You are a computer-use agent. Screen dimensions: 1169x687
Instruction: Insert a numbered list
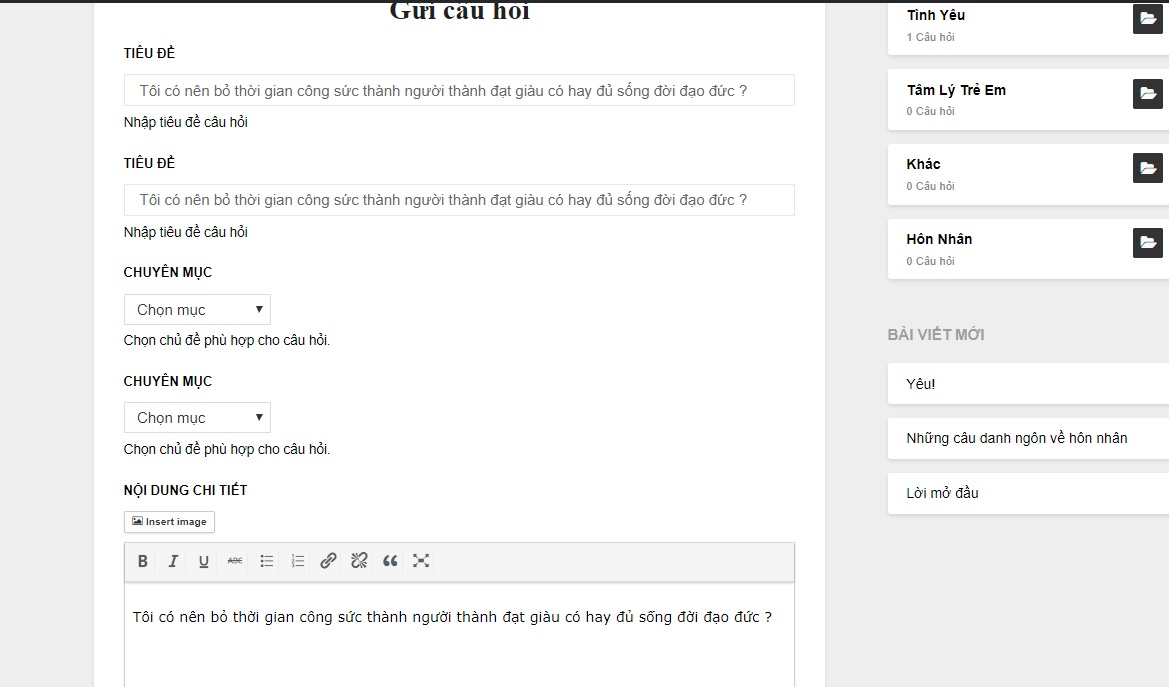tap(297, 561)
